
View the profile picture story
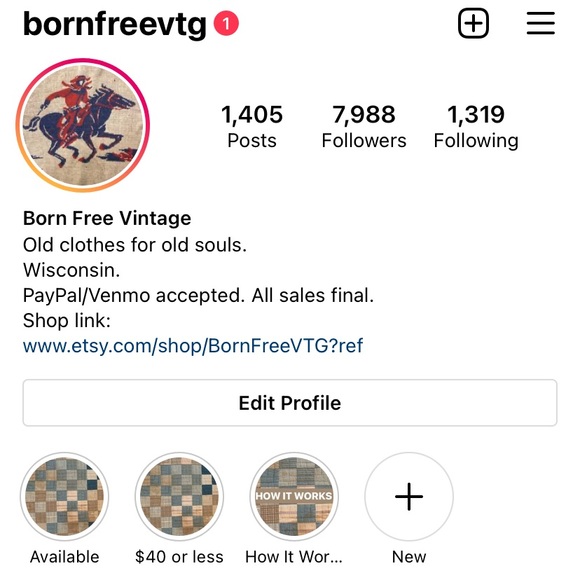click(x=83, y=125)
